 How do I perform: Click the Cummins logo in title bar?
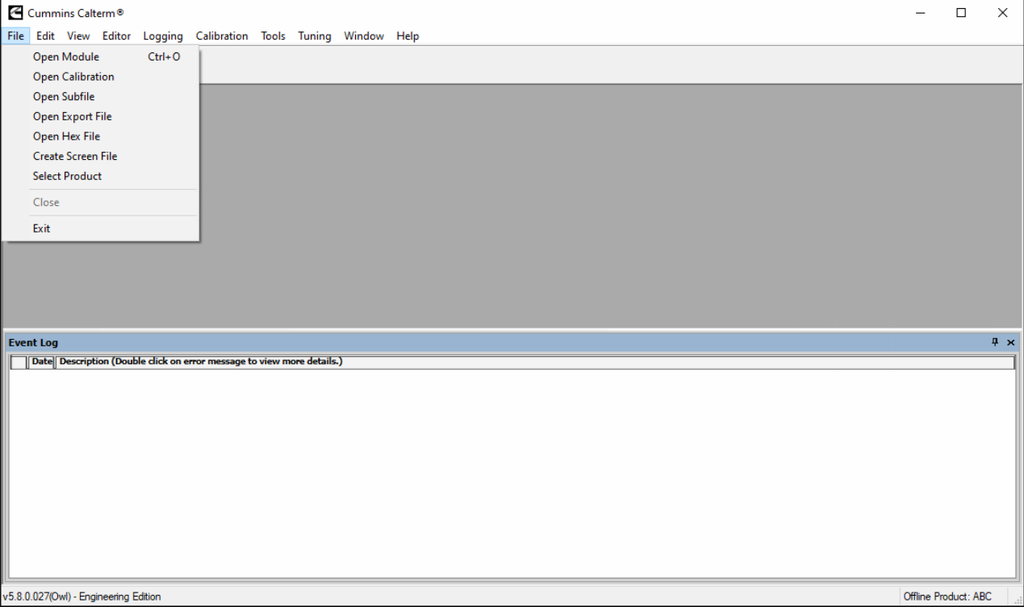pyautogui.click(x=15, y=13)
